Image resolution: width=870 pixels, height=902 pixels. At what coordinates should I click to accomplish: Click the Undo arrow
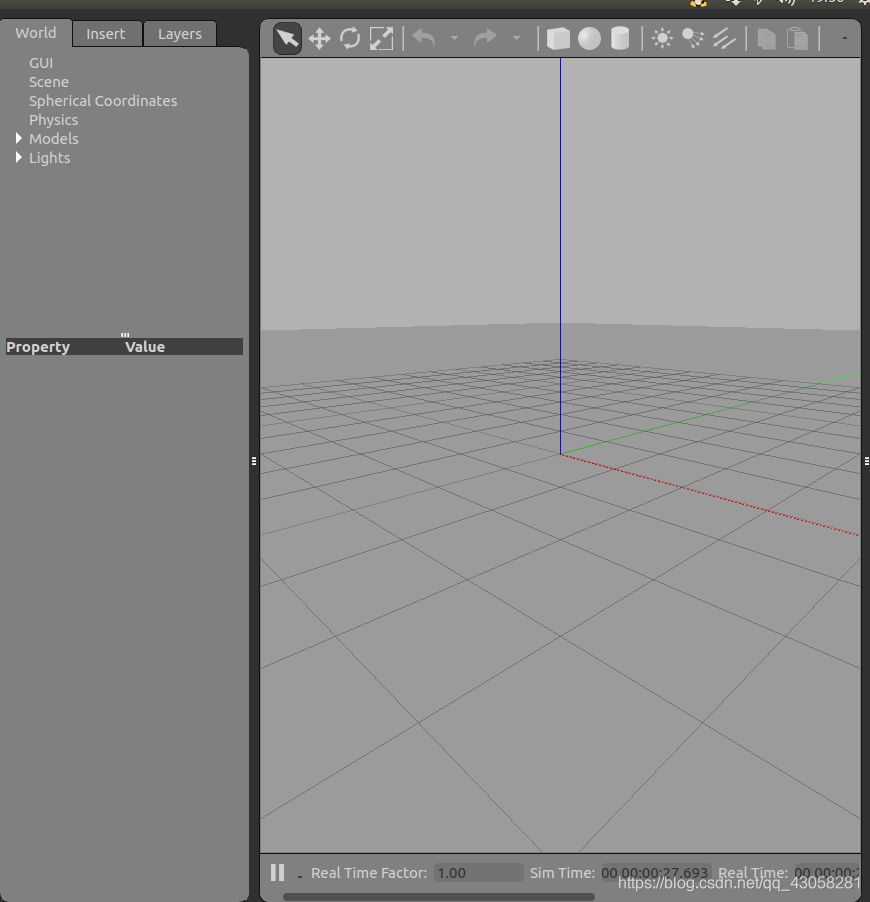point(424,39)
